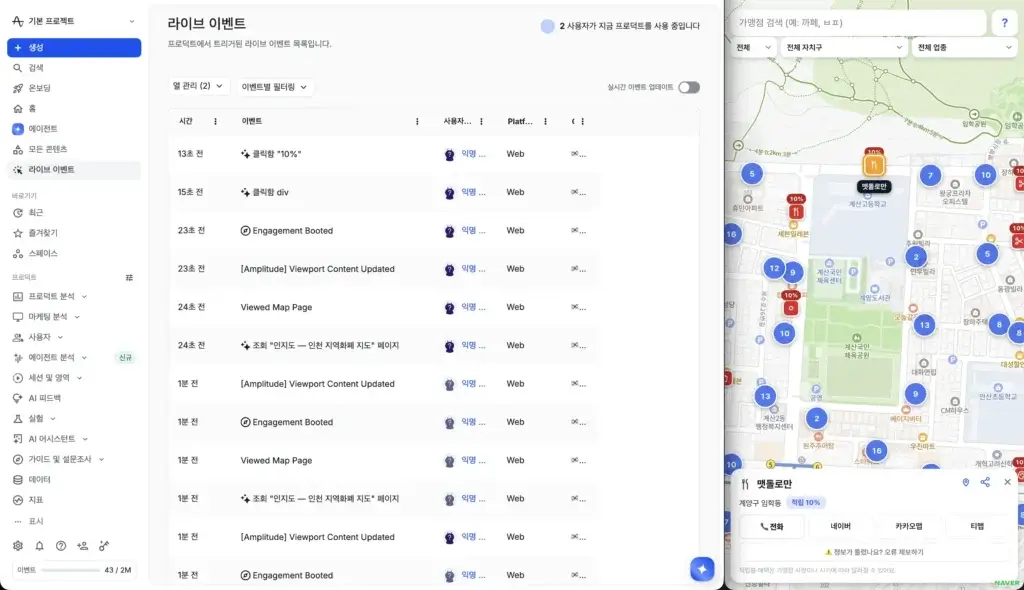
Task: Click the 가맹점 검색 search field in map window
Action: point(859,23)
